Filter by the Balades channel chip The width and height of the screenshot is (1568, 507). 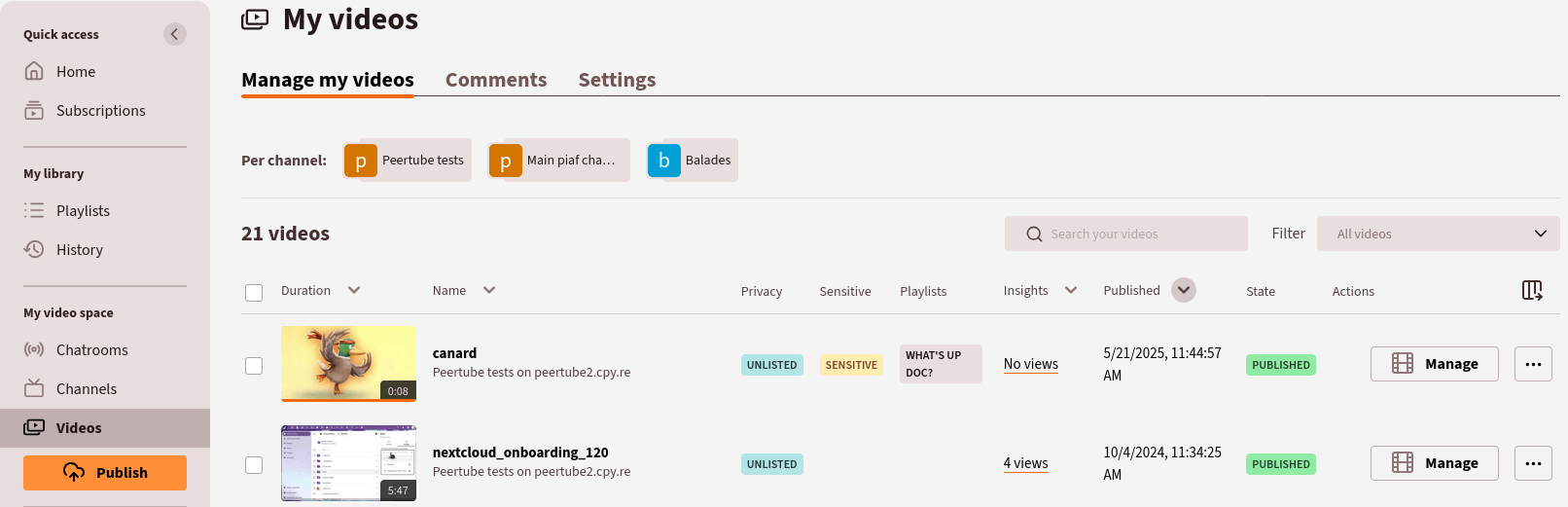pyautogui.click(x=692, y=161)
